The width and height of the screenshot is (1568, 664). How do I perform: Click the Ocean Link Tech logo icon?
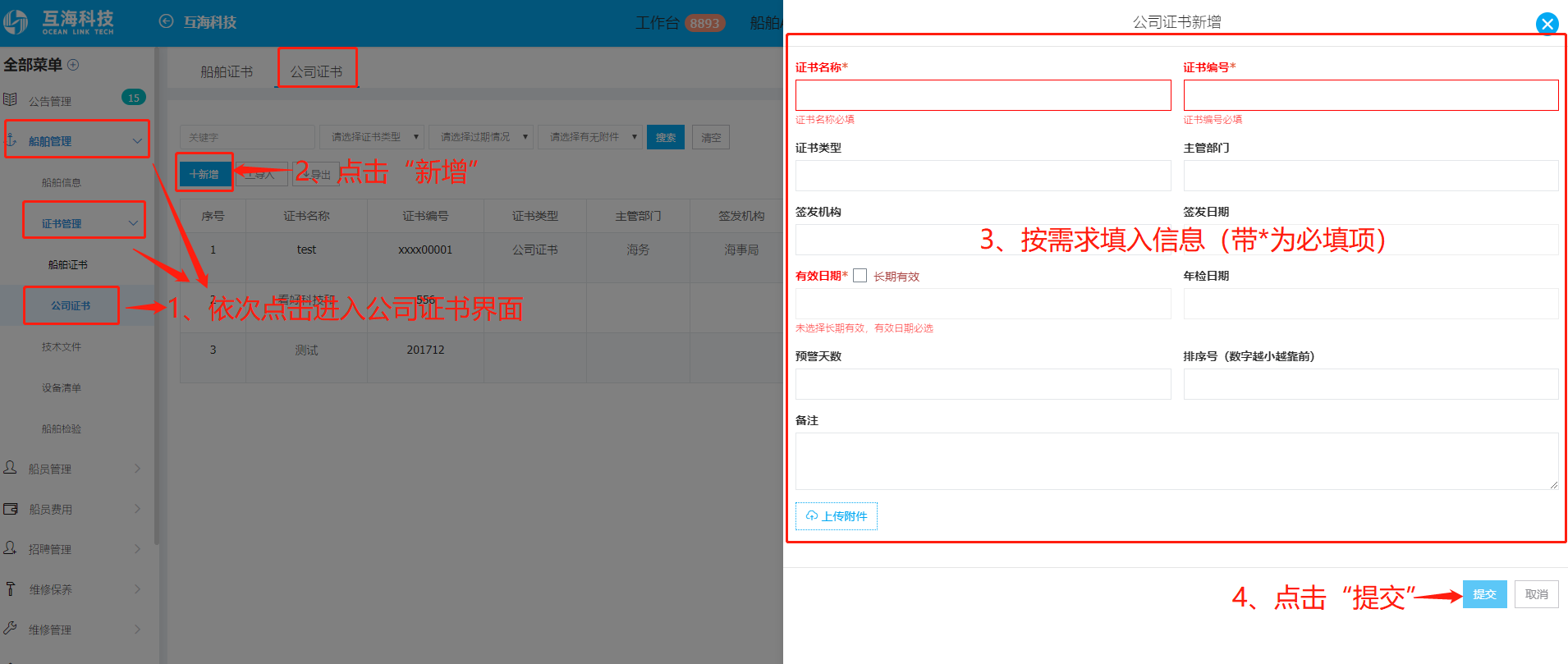(x=16, y=22)
